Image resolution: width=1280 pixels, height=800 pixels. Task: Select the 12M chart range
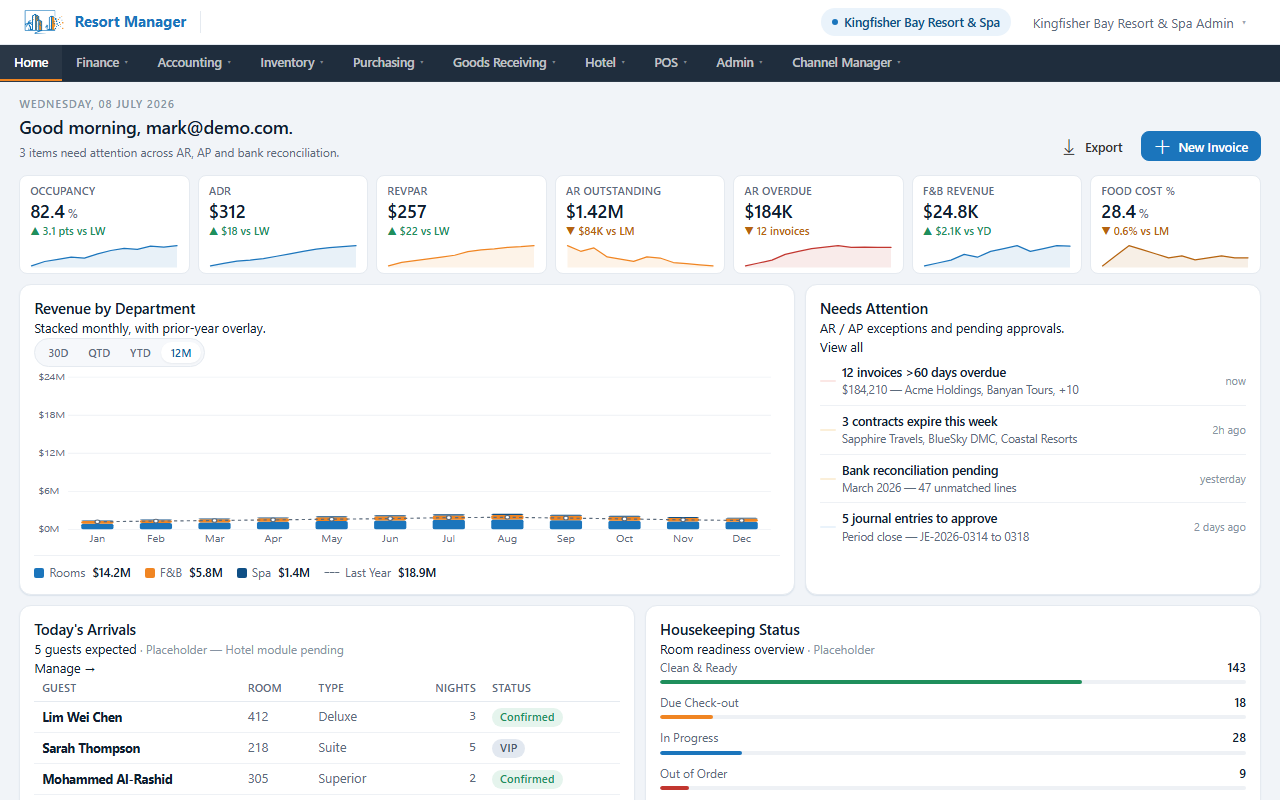tap(181, 353)
